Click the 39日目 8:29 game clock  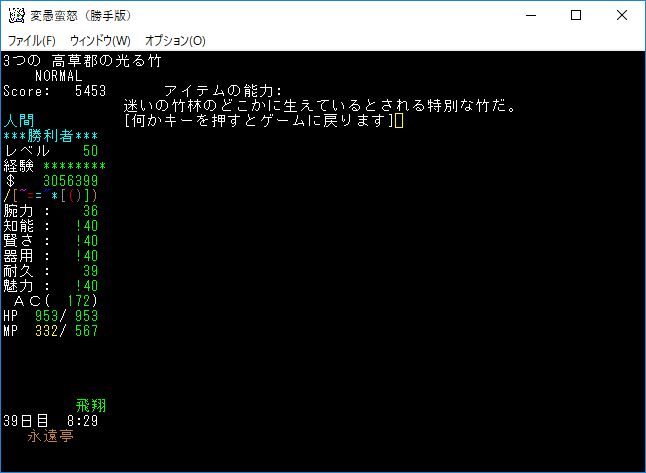pos(50,421)
